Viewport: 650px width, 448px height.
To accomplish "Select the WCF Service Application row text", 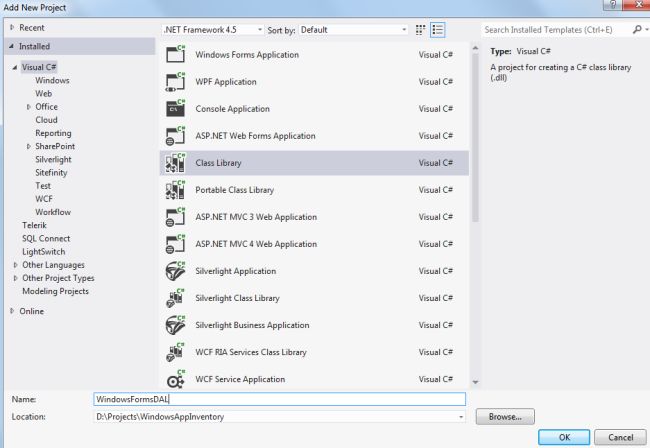I will (x=240, y=379).
